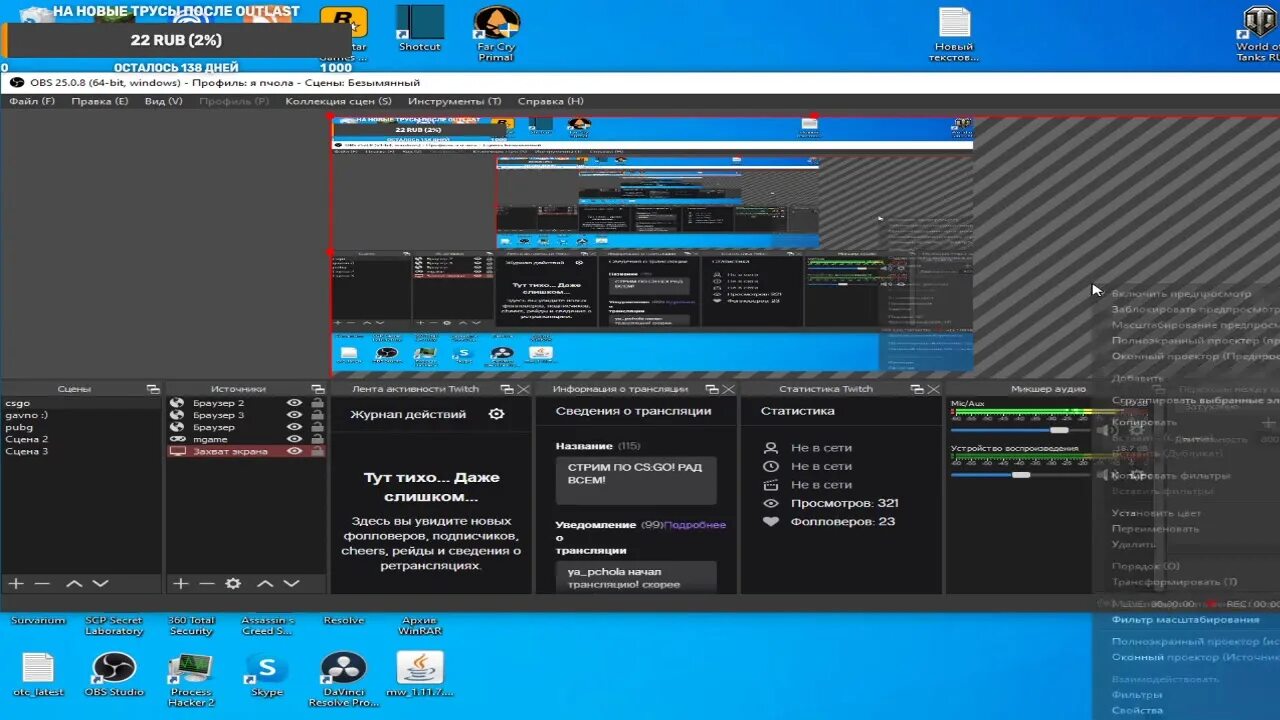This screenshot has width=1280, height=720.
Task: Adjust Устройство воспроизведения volume slider
Action: [x=1020, y=475]
